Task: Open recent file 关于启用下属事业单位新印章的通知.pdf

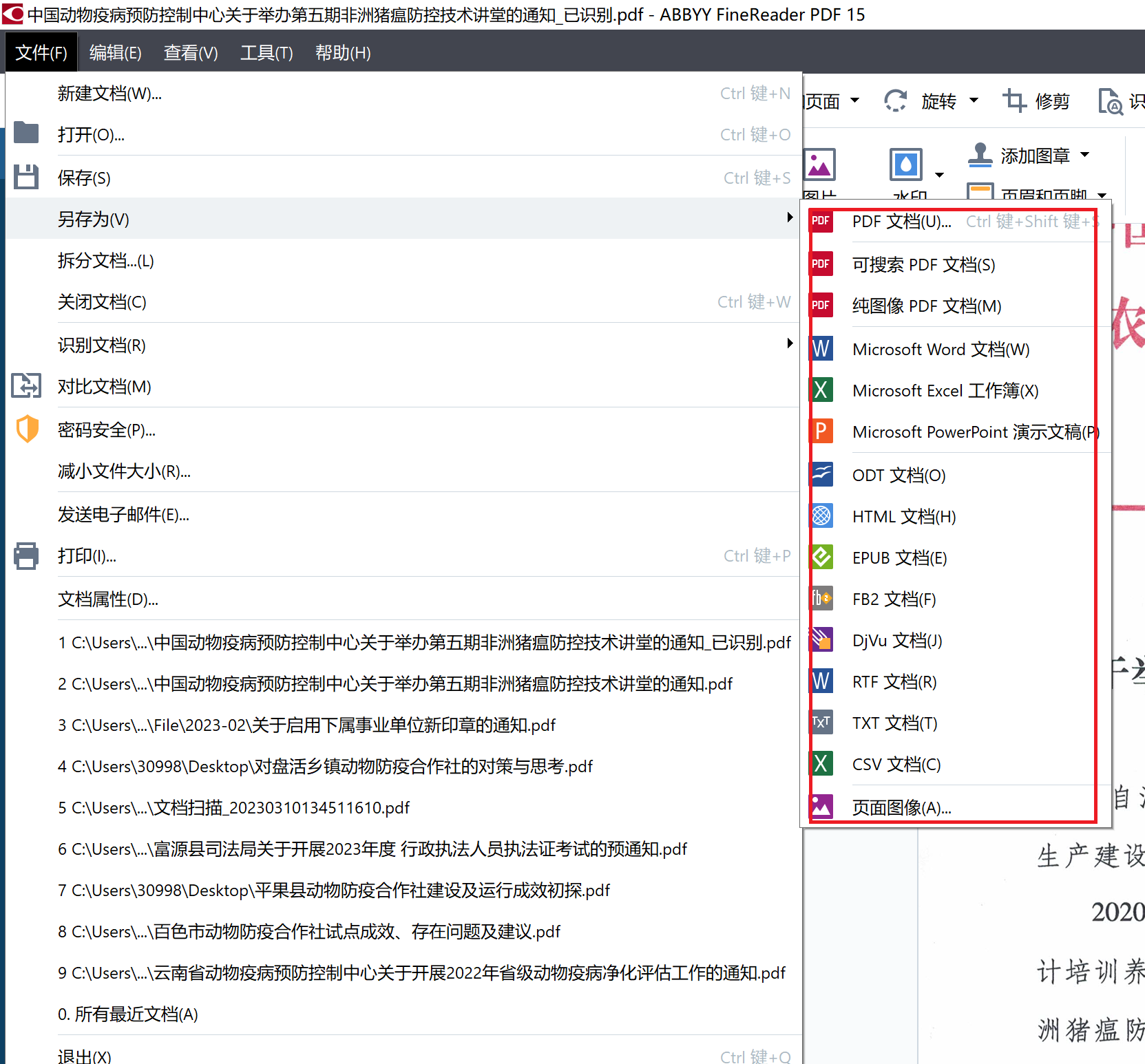Action: [403, 725]
